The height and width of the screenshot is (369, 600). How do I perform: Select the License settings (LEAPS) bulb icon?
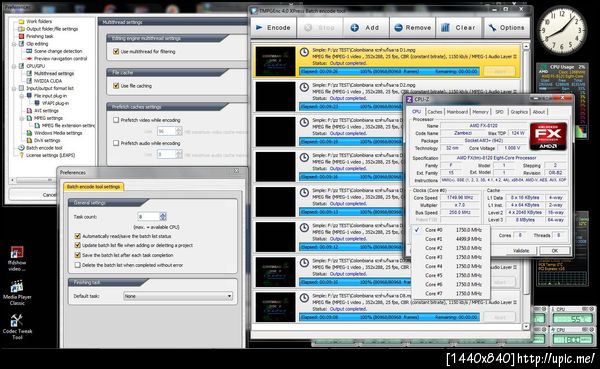[21, 155]
